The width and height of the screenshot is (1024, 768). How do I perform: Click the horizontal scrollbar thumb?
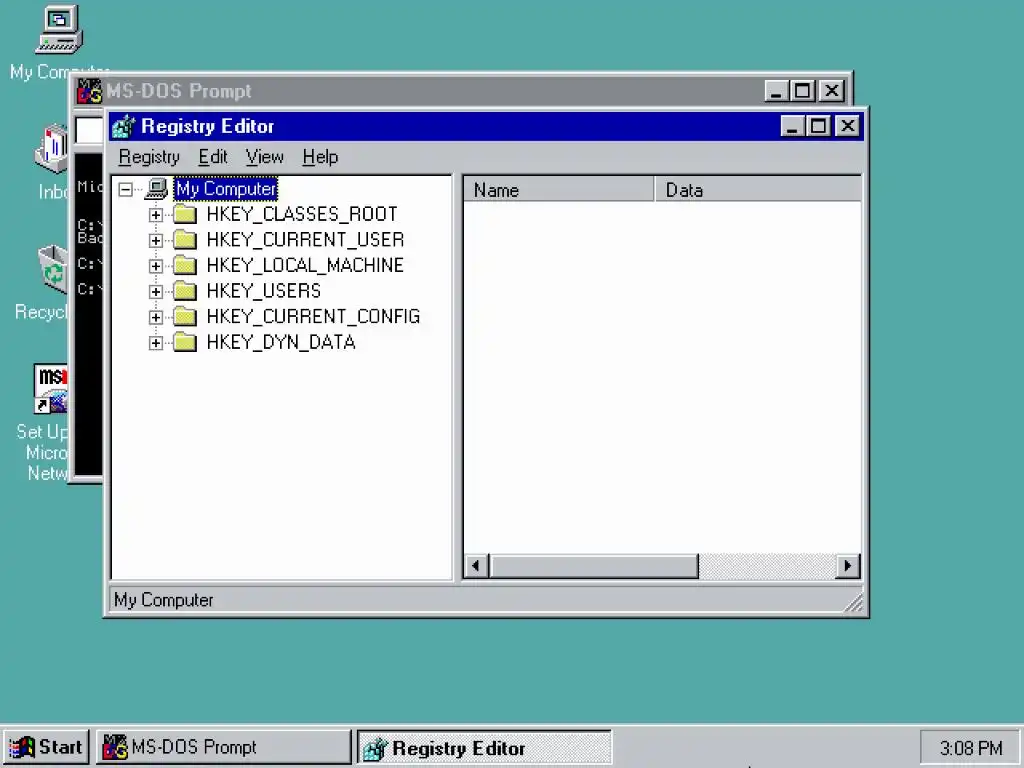click(x=594, y=566)
